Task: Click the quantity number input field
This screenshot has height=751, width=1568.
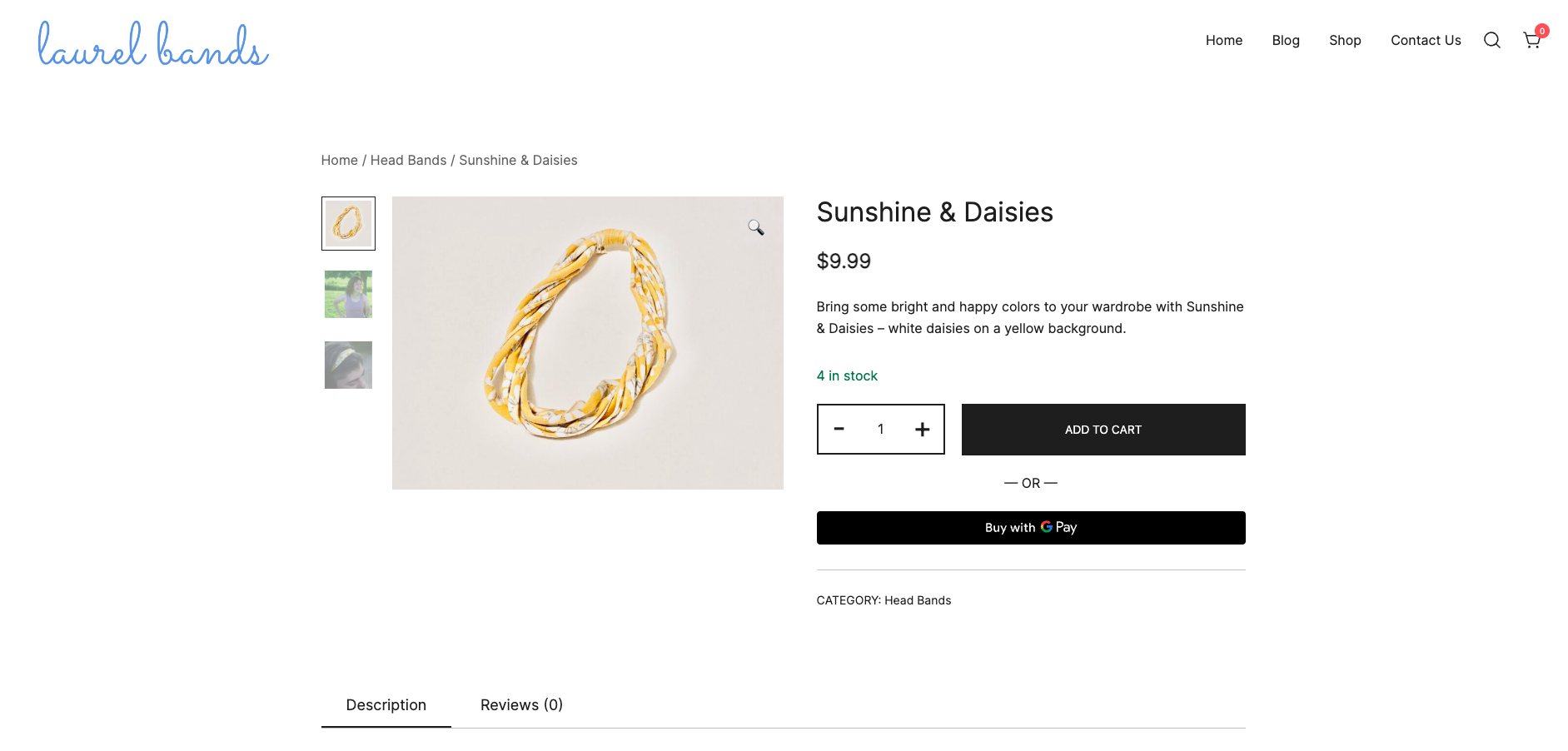Action: click(x=880, y=430)
